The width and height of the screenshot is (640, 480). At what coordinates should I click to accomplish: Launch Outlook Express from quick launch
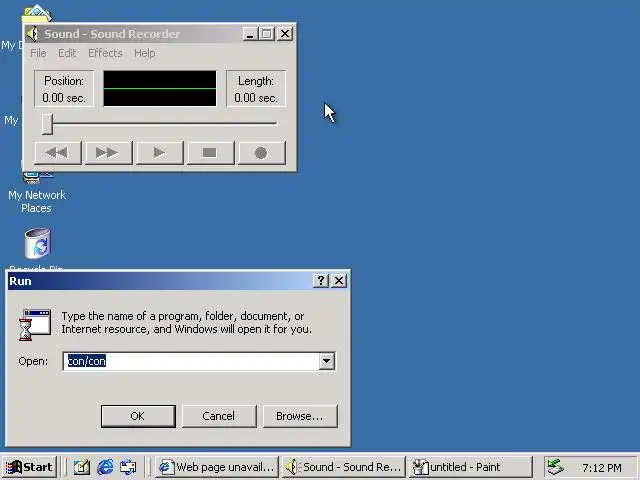128,467
